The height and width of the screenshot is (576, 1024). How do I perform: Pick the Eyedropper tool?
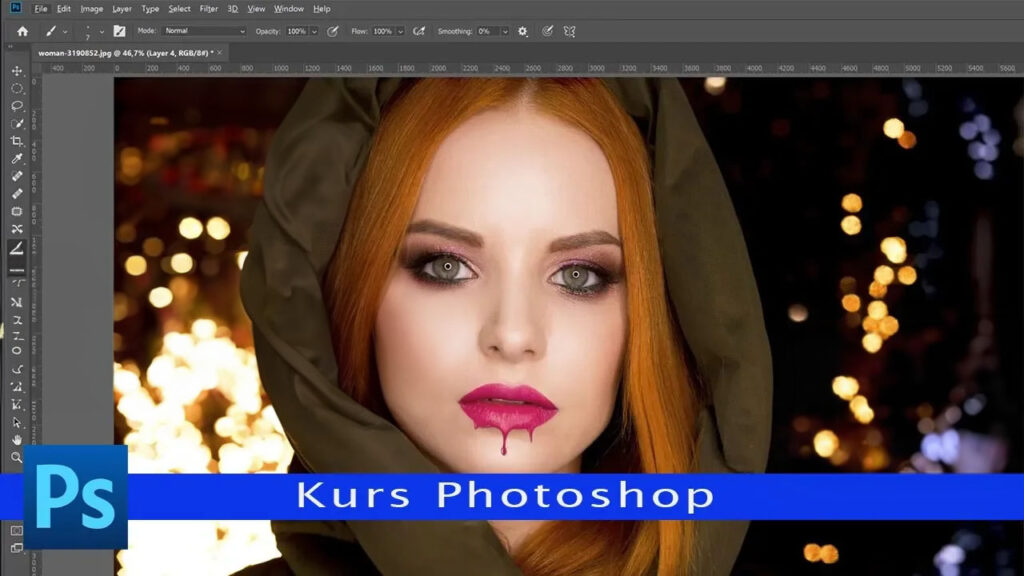pos(17,159)
